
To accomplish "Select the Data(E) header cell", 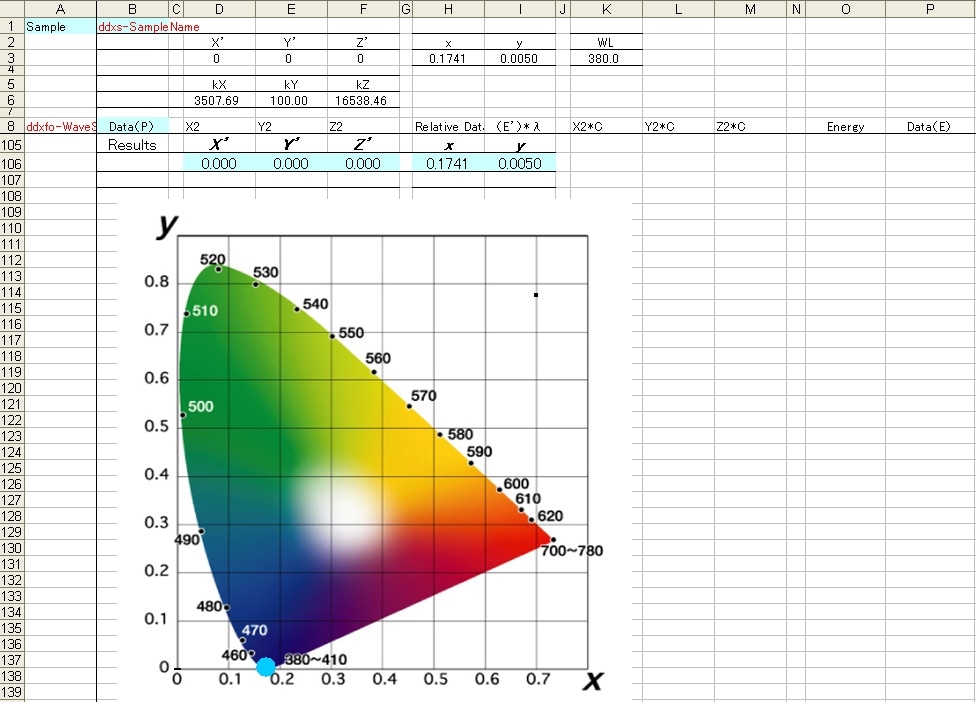I will click(x=929, y=127).
